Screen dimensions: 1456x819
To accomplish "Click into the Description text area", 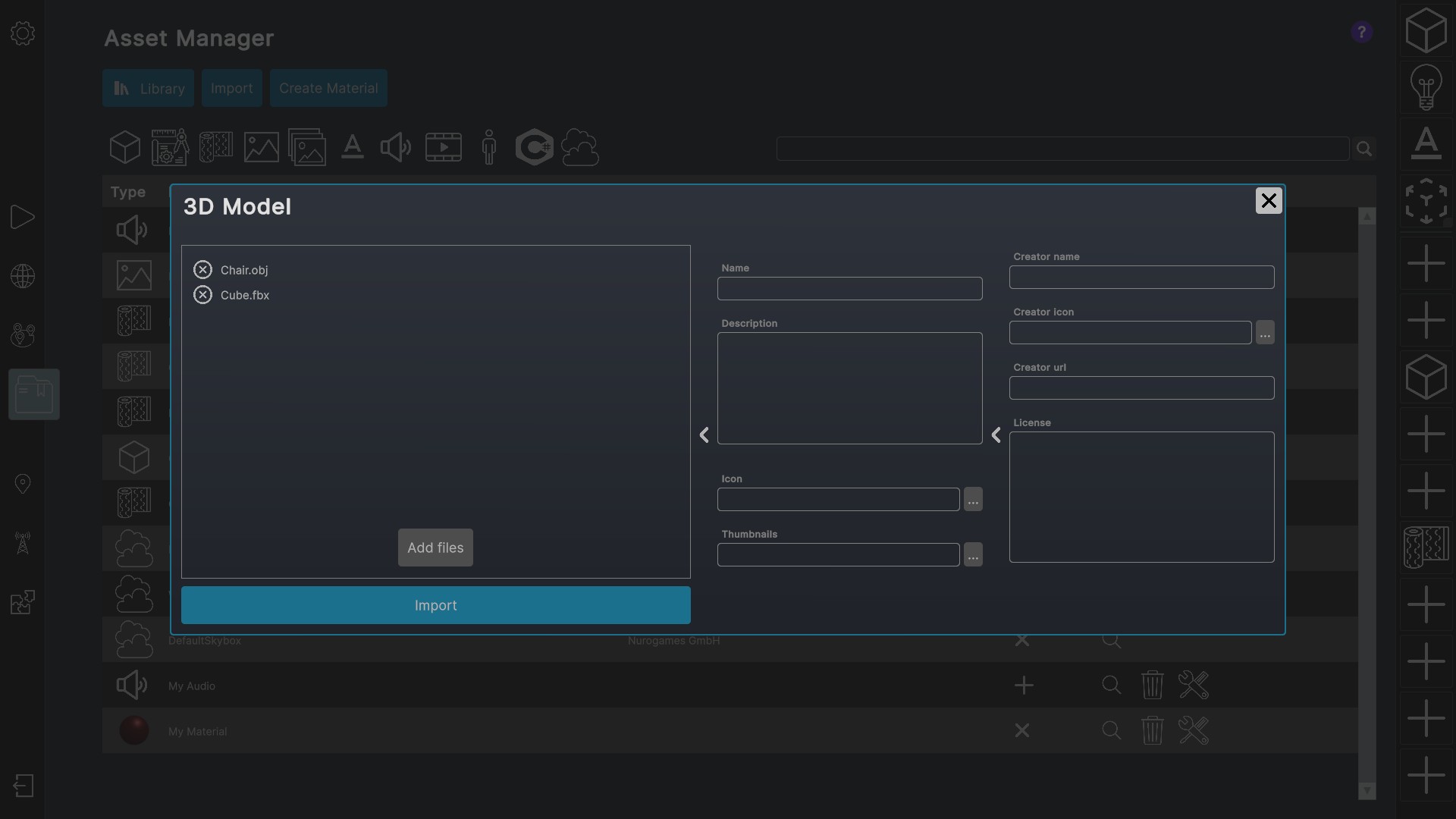I will pos(849,388).
